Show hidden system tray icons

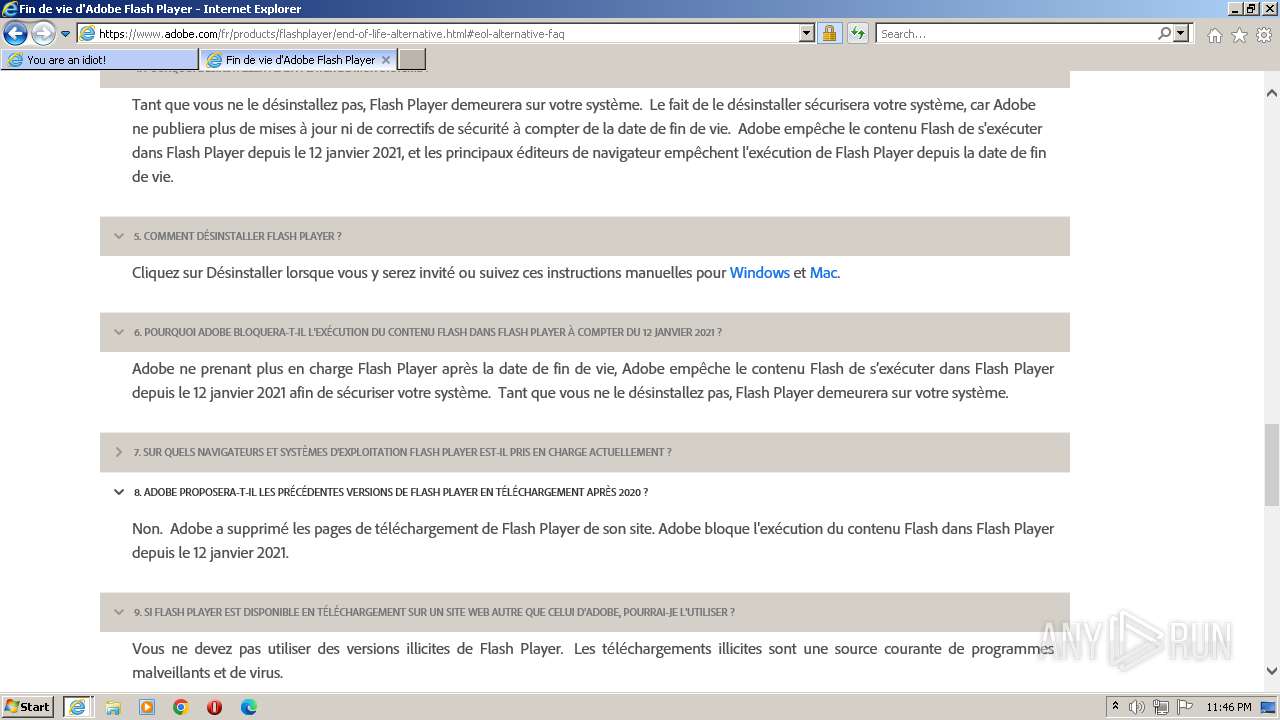[x=1115, y=707]
